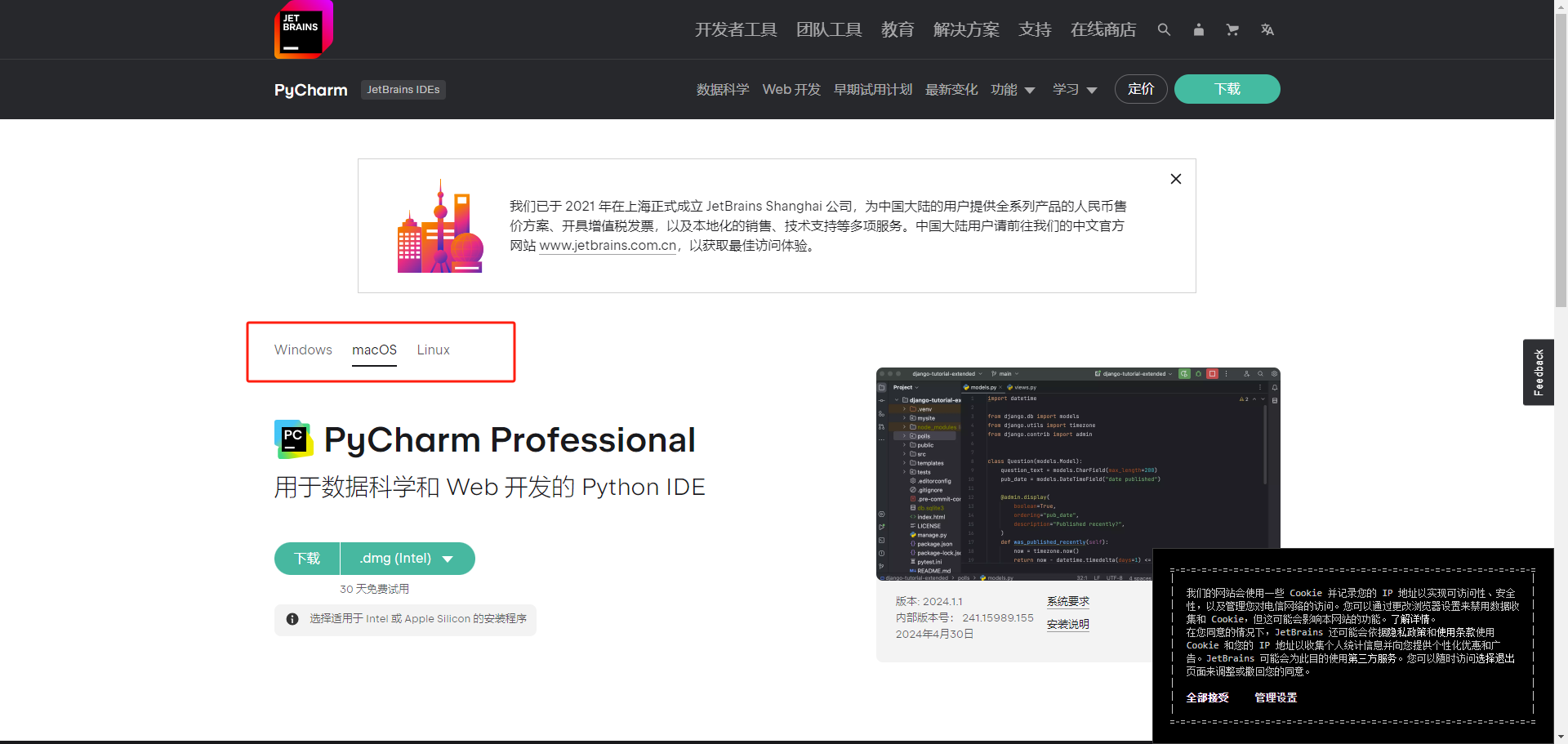Screen dimensions: 1568x744
Task: Open the 支持 menu
Action: [x=1035, y=29]
